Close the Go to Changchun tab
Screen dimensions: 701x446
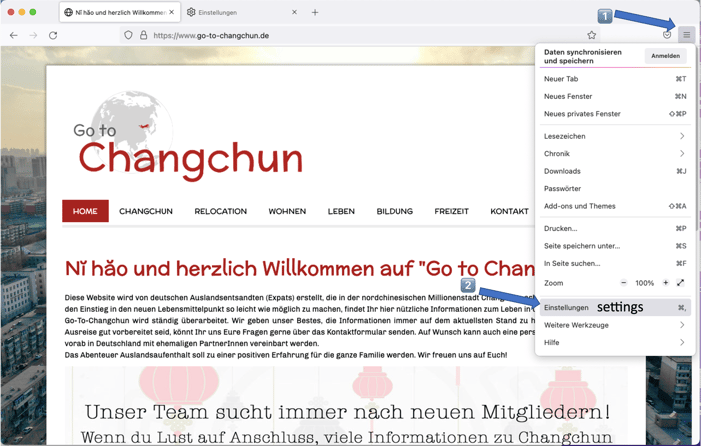(172, 13)
